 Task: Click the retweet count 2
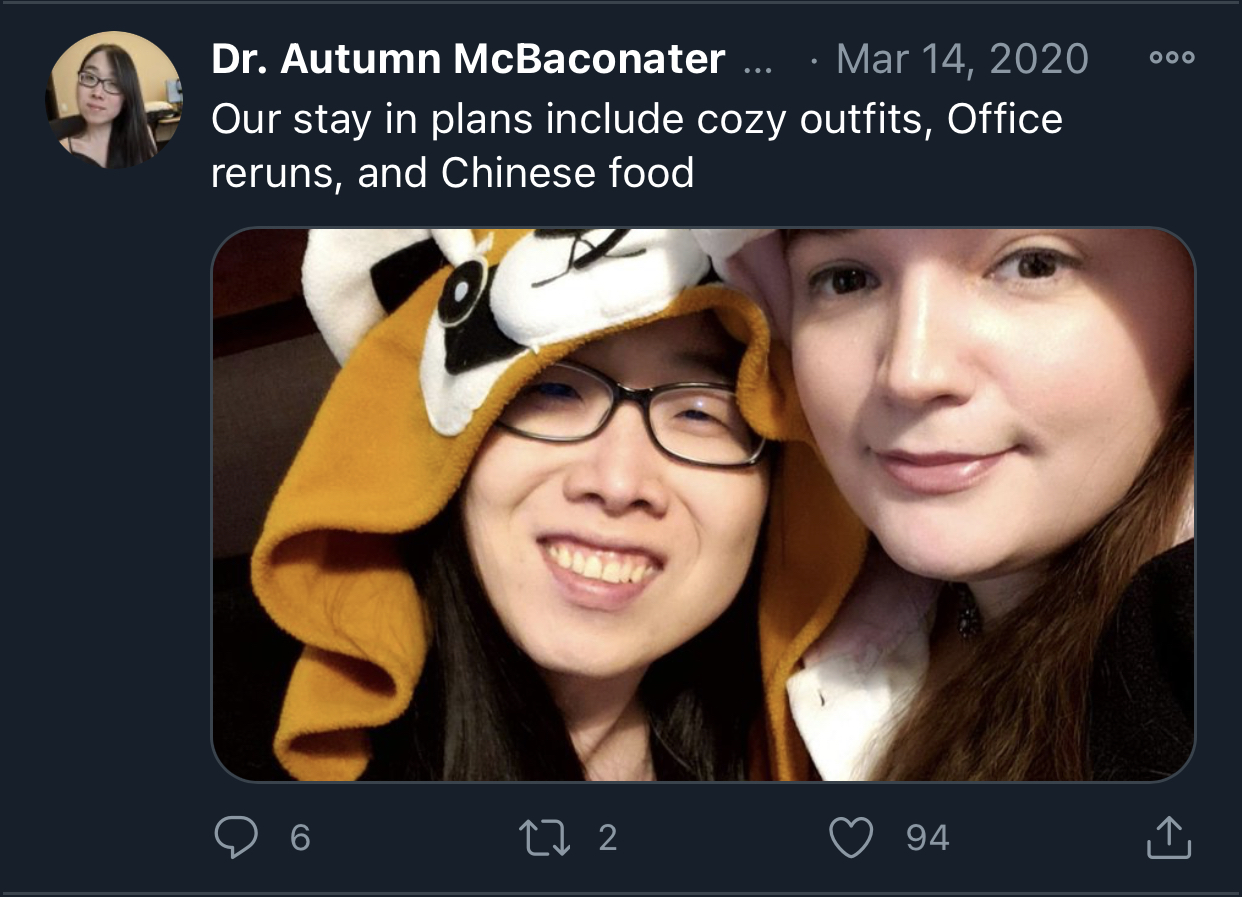click(x=608, y=837)
